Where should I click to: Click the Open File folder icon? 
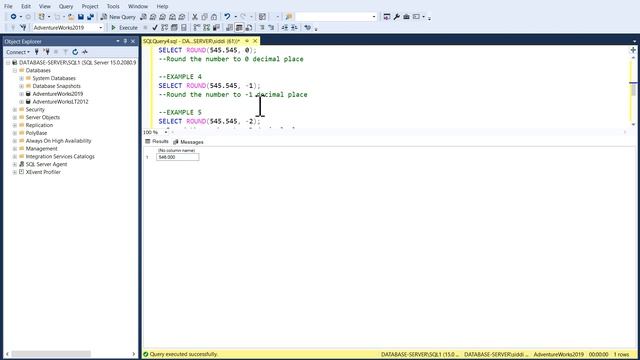(71, 17)
